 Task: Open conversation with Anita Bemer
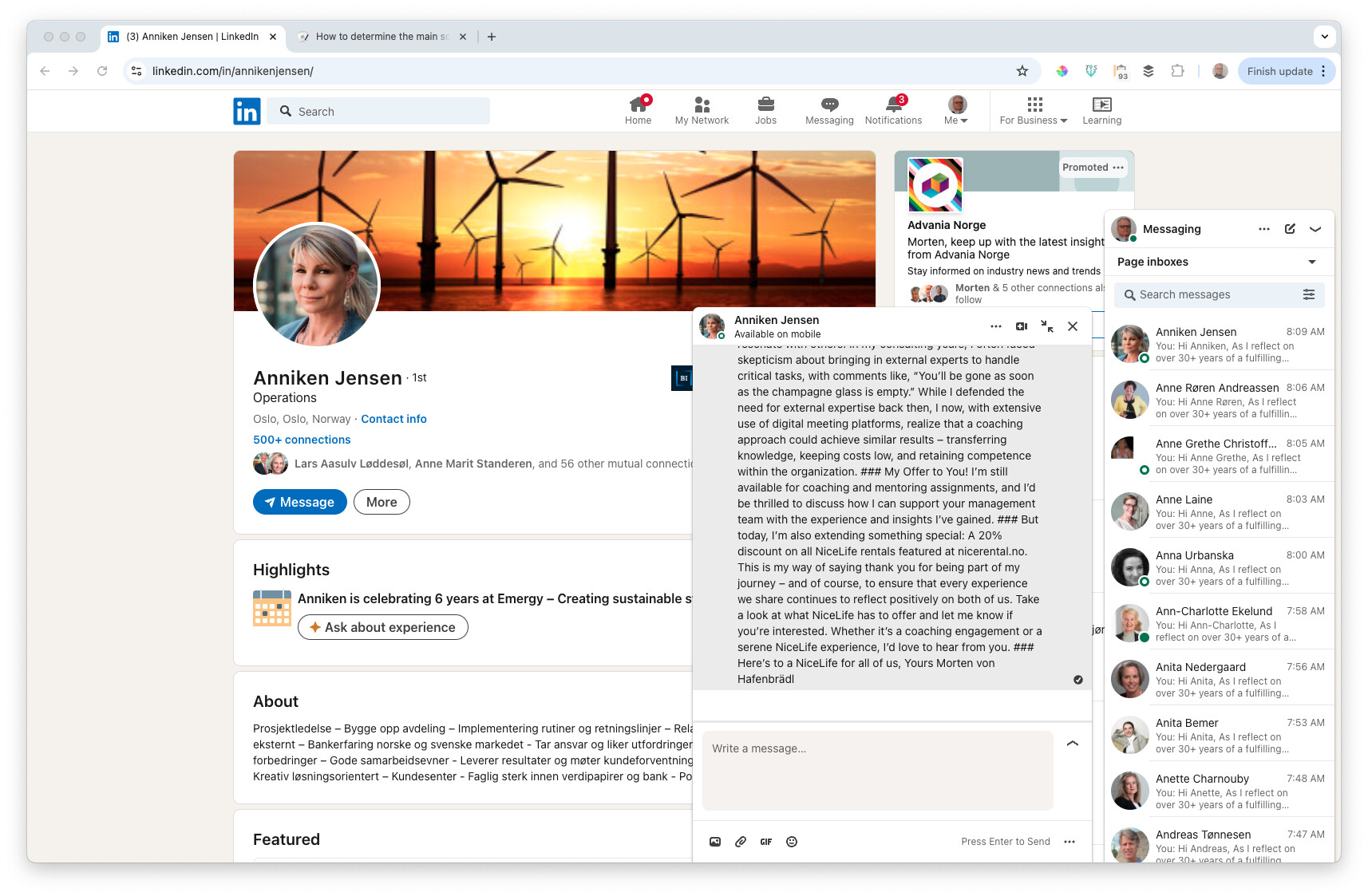(1220, 734)
